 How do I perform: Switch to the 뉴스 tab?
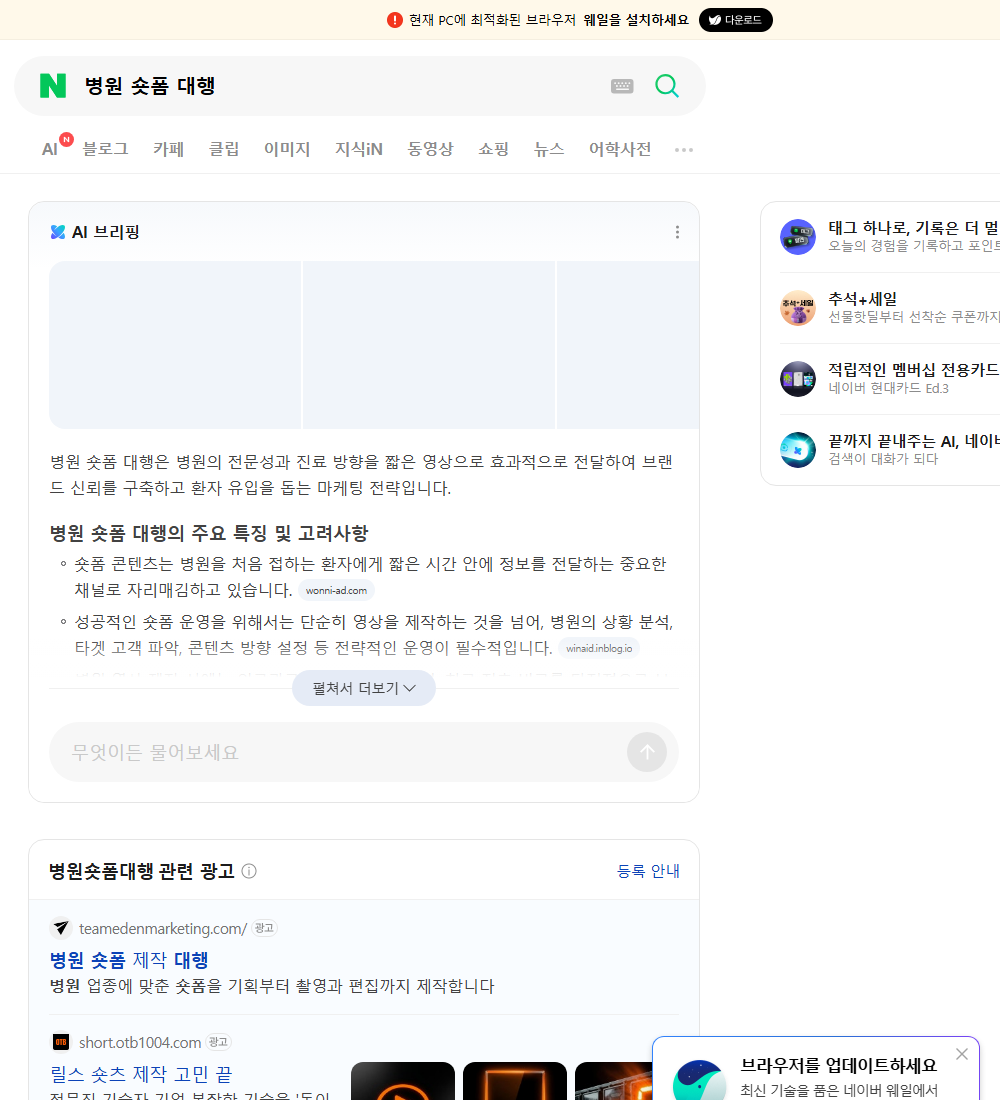[x=549, y=149]
